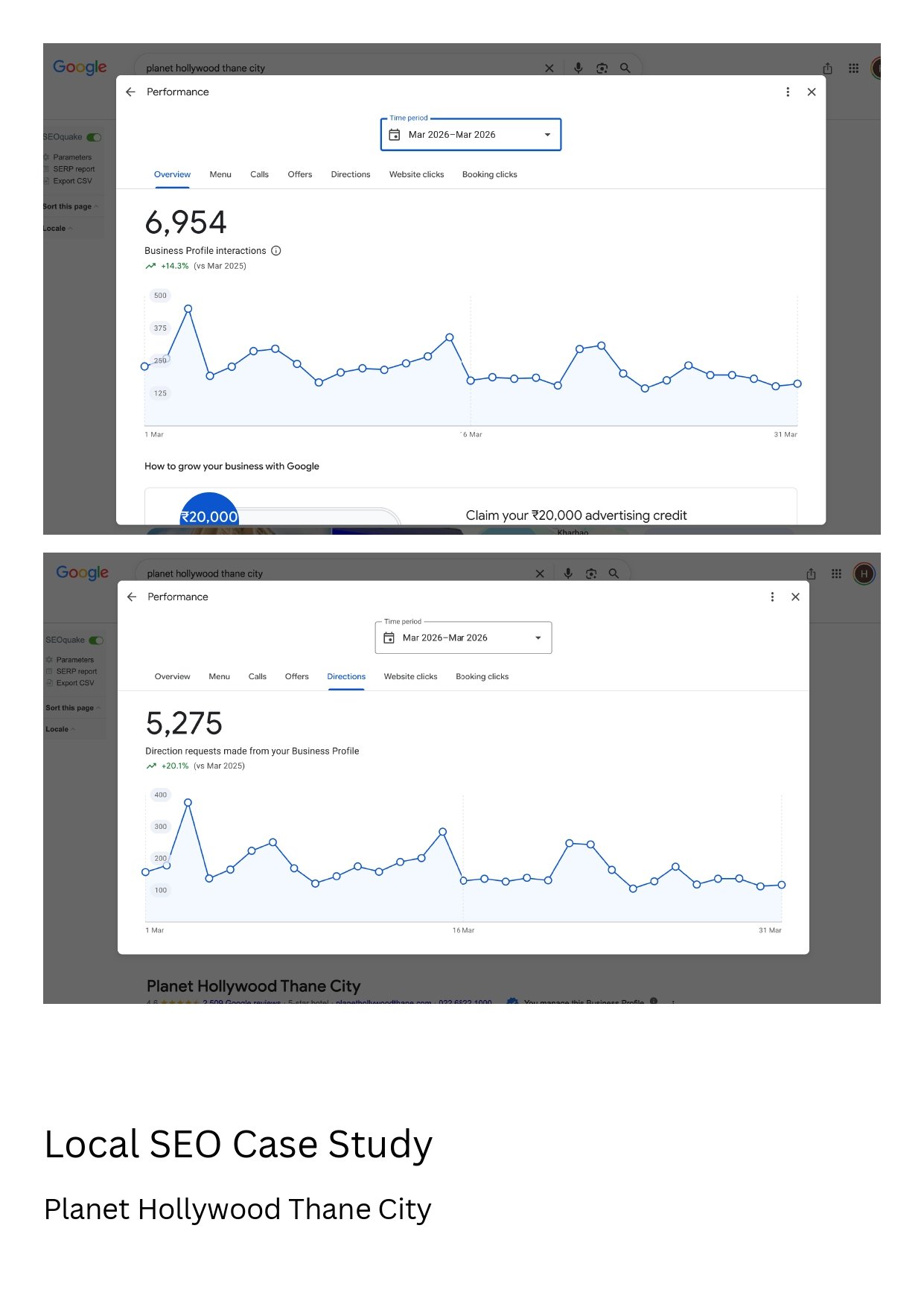Image resolution: width=924 pixels, height=1307 pixels.
Task: Open three-dot menu in the 5,275 directions dialog
Action: (772, 597)
